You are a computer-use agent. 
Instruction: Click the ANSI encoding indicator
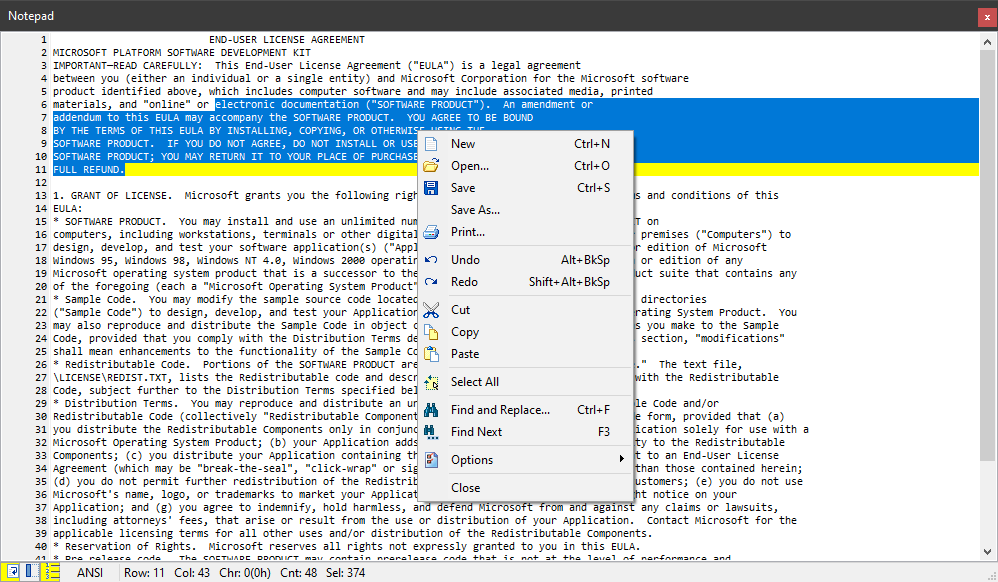pos(90,572)
